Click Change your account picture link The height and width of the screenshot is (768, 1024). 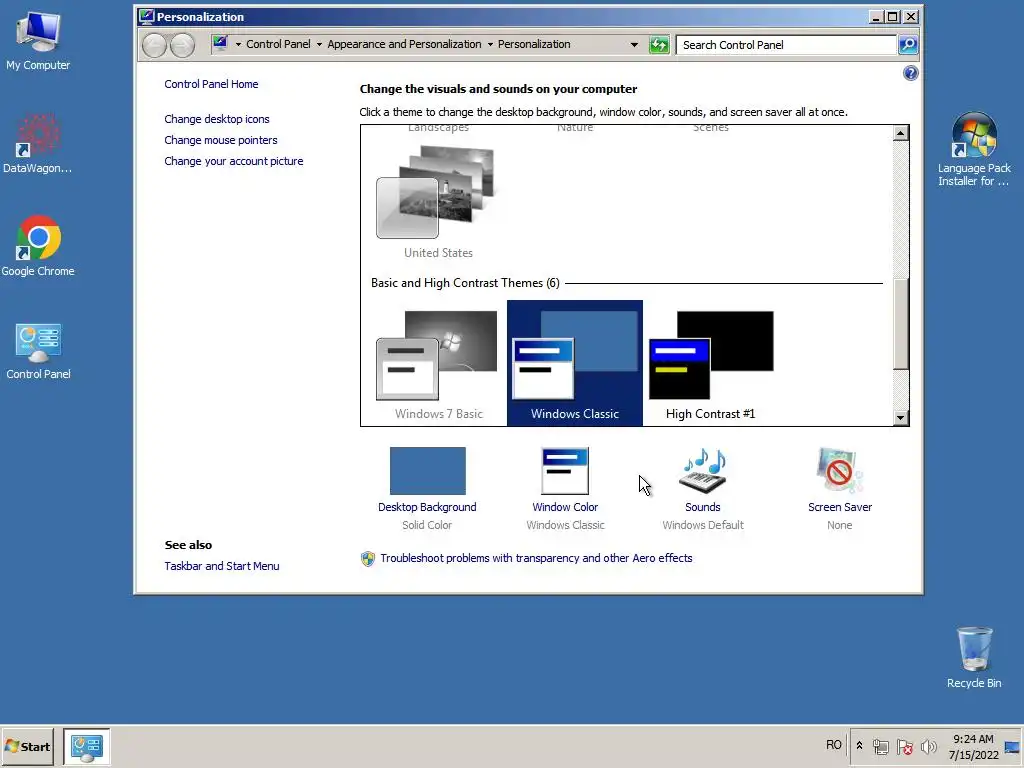click(234, 161)
